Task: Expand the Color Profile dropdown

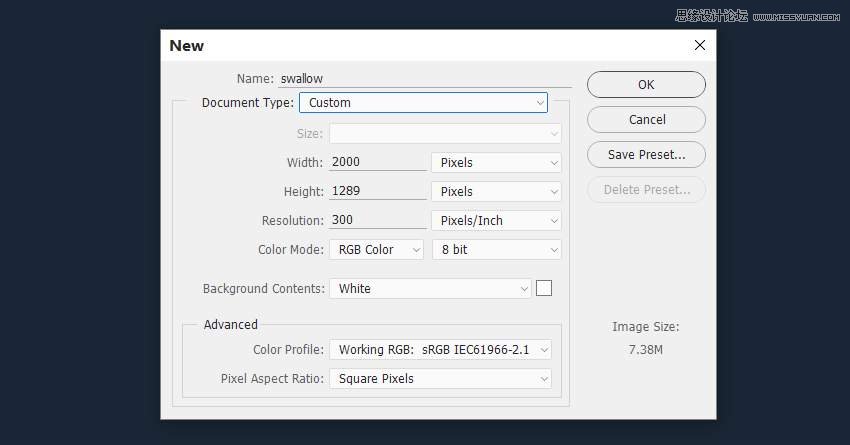Action: (440, 349)
